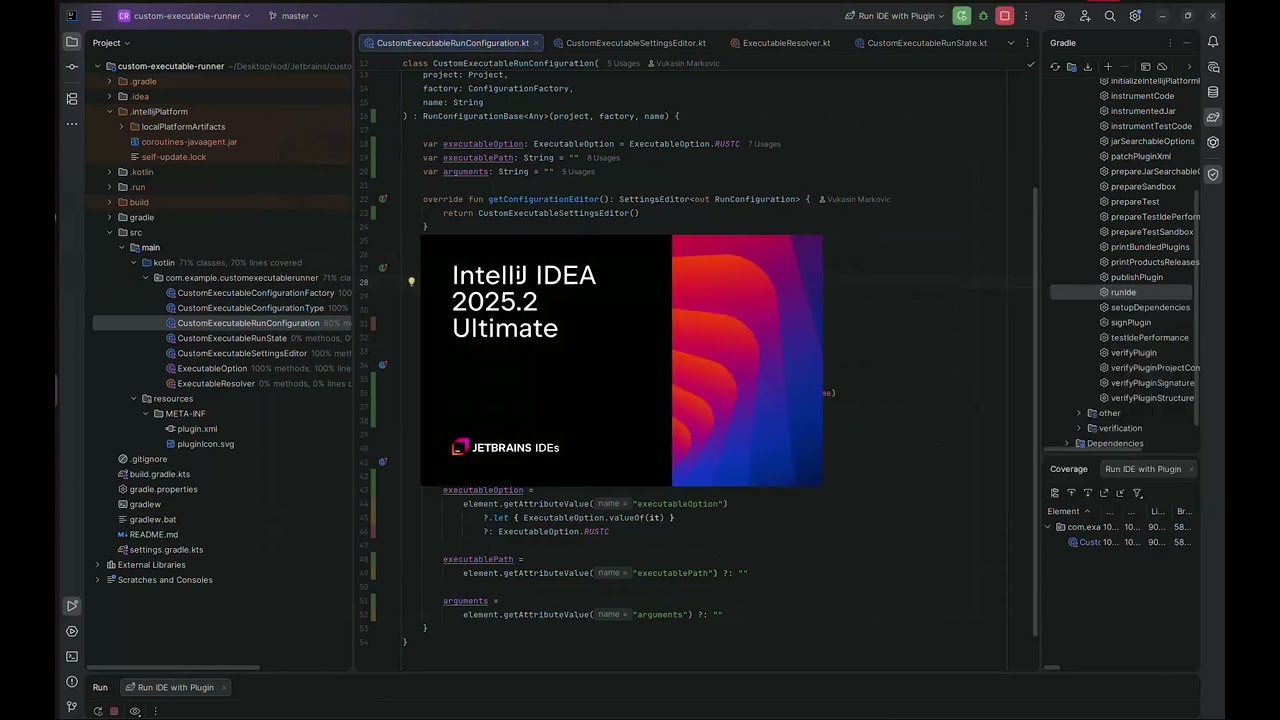Rerun the Run IDE with Plugin configuration
Image resolution: width=1280 pixels, height=720 pixels.
[x=961, y=16]
